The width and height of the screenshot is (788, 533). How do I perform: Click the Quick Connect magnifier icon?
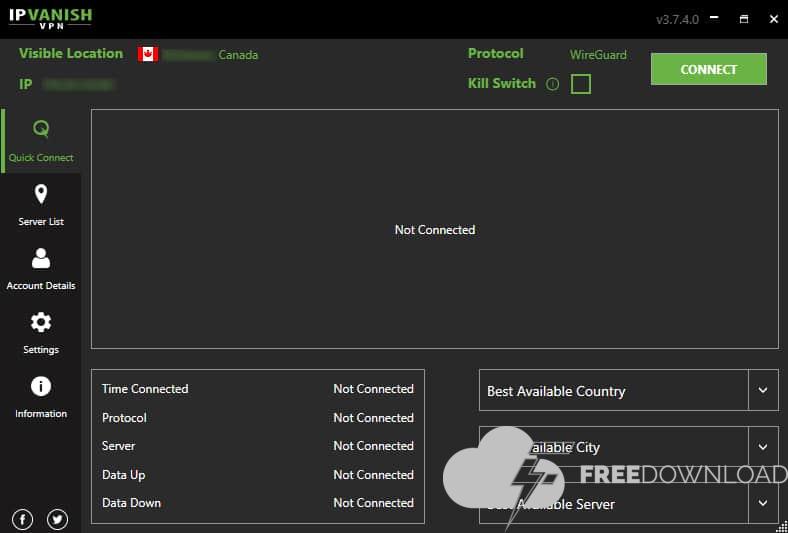(x=41, y=129)
